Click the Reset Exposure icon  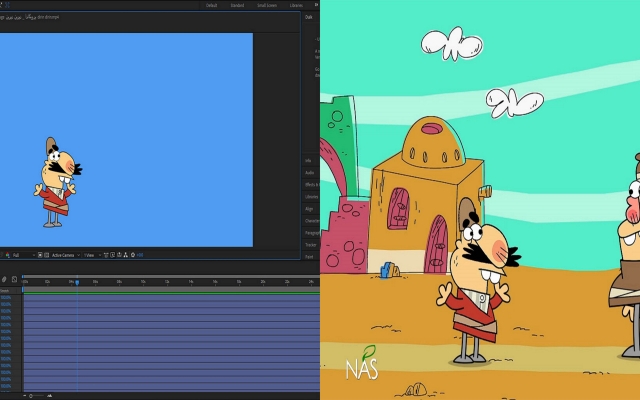coord(133,255)
